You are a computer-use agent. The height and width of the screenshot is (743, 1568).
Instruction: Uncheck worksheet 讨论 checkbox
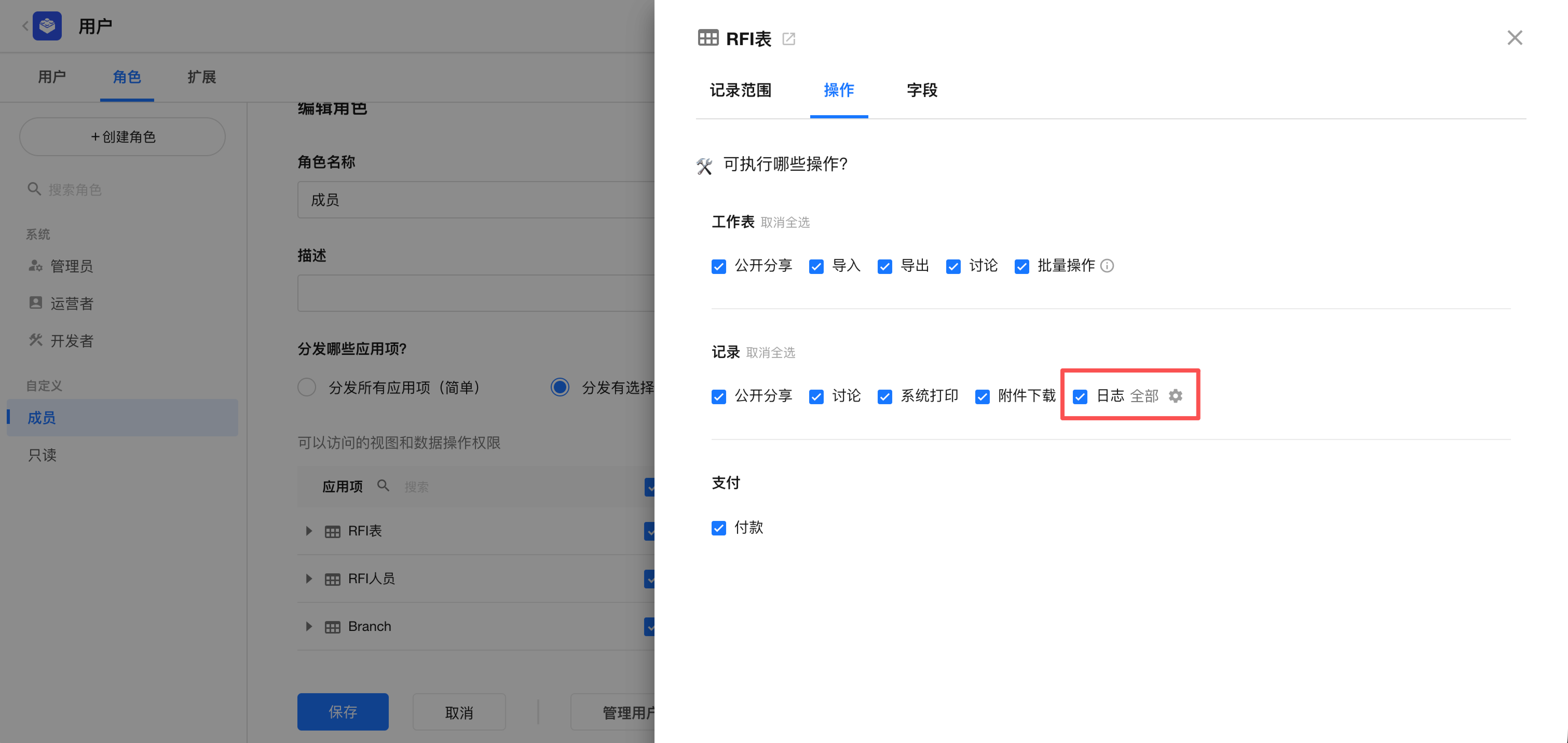pyautogui.click(x=953, y=266)
